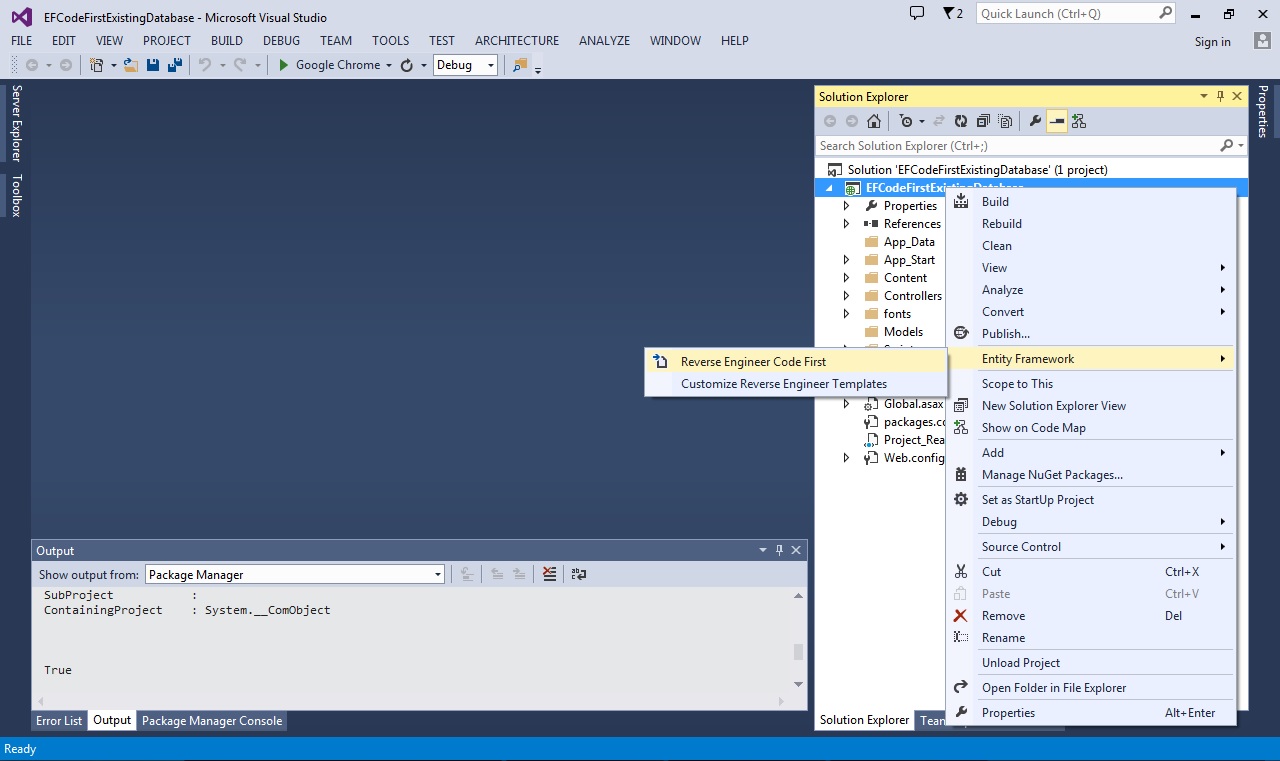Click the New Project toolbar icon
Image resolution: width=1280 pixels, height=761 pixels.
pos(97,65)
